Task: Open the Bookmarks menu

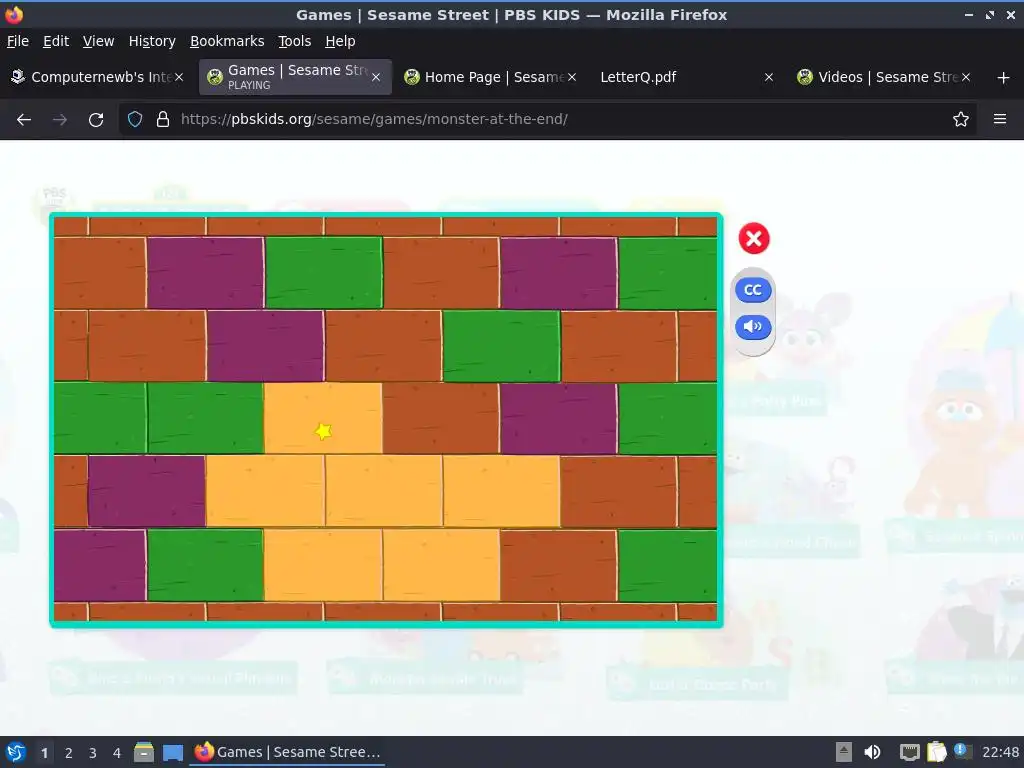Action: pyautogui.click(x=227, y=41)
